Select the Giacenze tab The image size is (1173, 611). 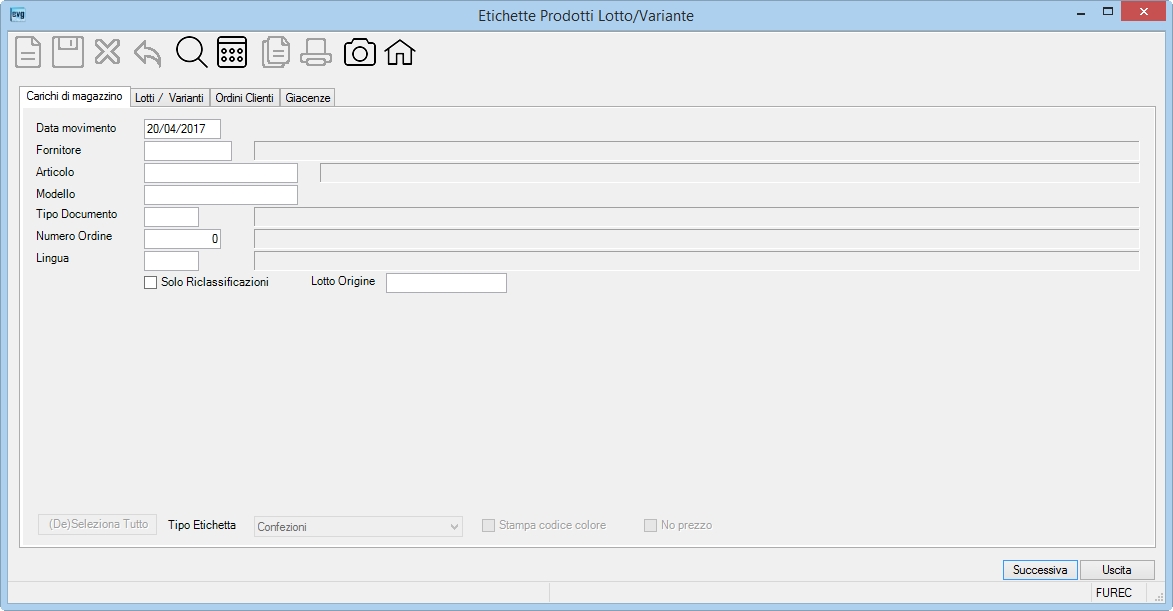tap(307, 98)
